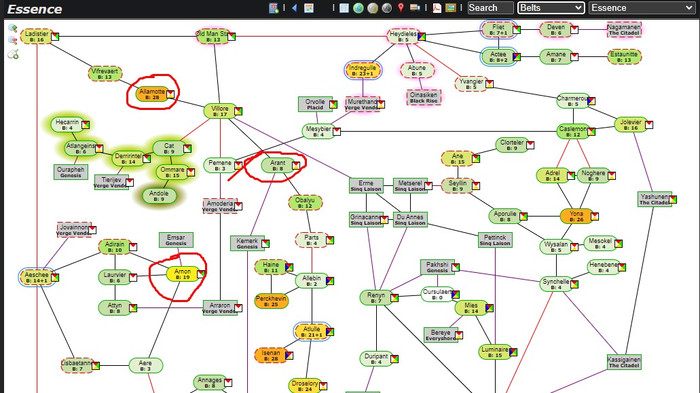700x393 pixels.
Task: Open the Essence region dropdown
Action: [642, 8]
